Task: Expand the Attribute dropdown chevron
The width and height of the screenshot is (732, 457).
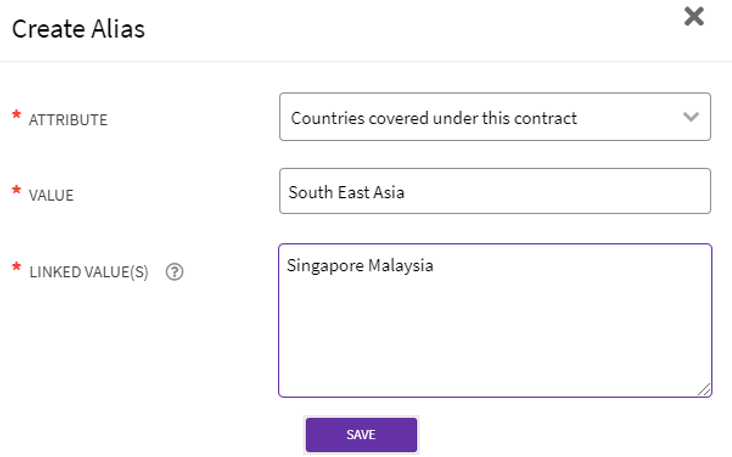Action: 690,117
